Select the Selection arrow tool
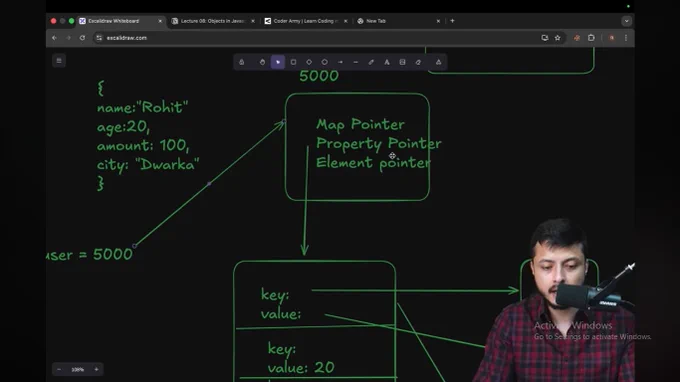Screen dimensions: 680x382 click(278, 62)
